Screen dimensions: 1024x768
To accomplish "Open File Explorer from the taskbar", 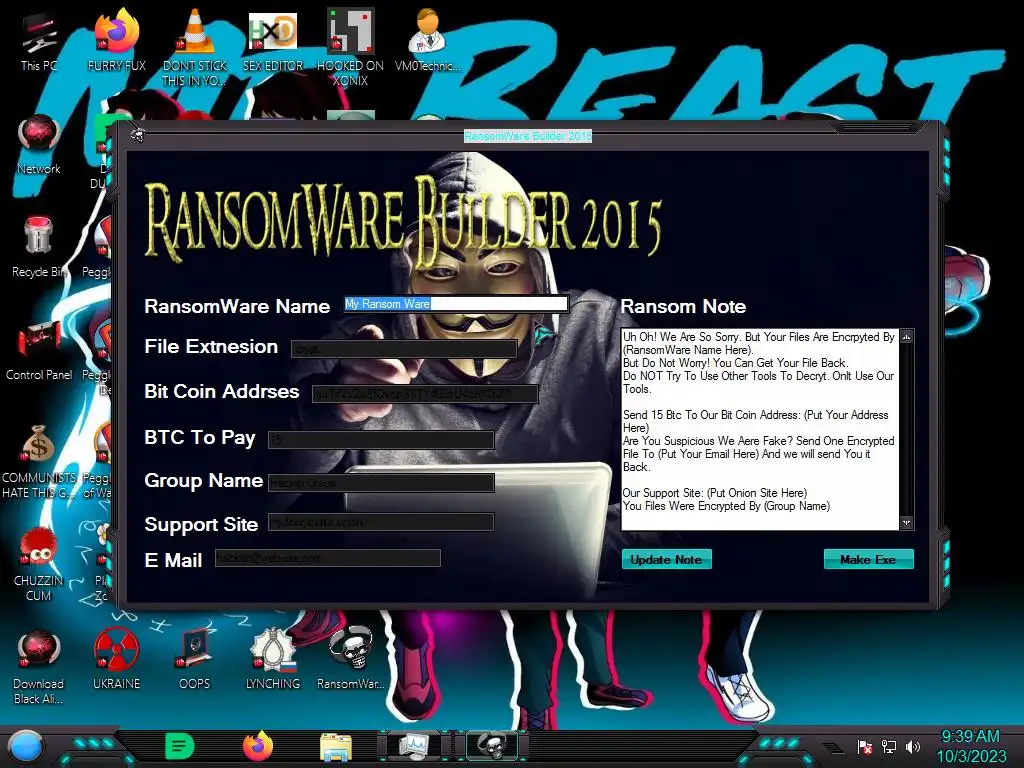I will click(x=336, y=747).
